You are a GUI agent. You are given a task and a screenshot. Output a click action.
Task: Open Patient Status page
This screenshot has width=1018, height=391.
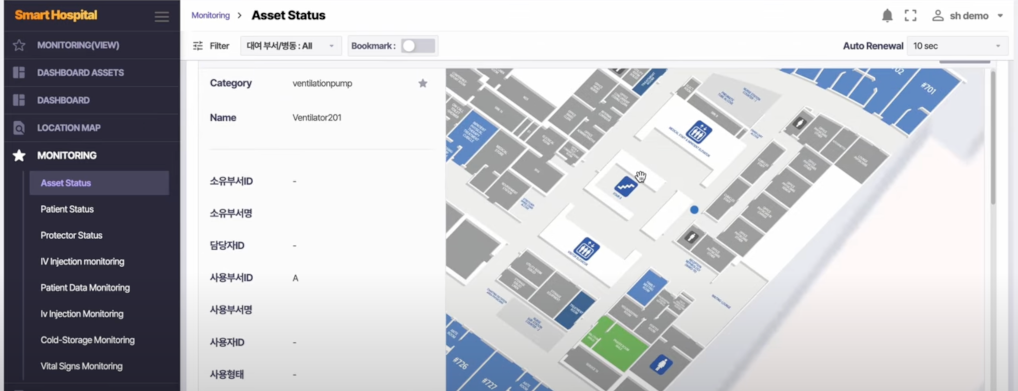67,209
